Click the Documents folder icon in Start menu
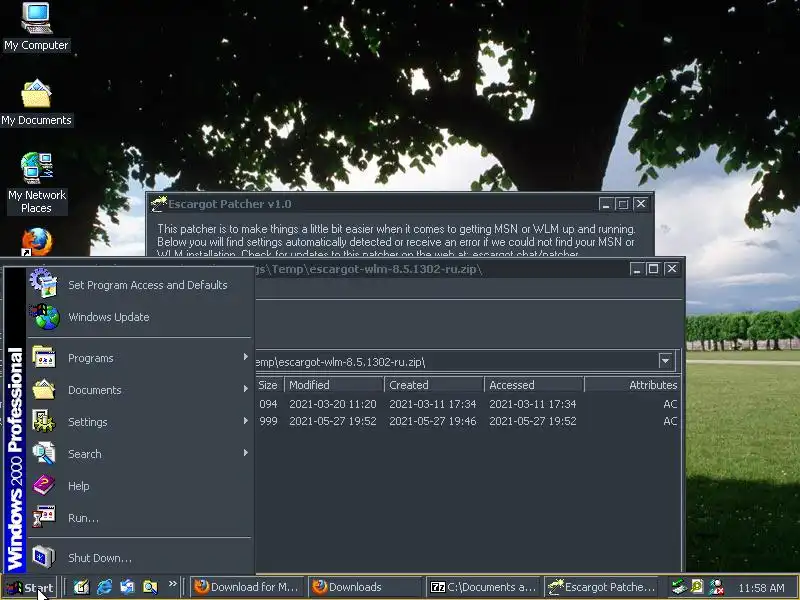Image resolution: width=800 pixels, height=600 pixels. coord(44,389)
